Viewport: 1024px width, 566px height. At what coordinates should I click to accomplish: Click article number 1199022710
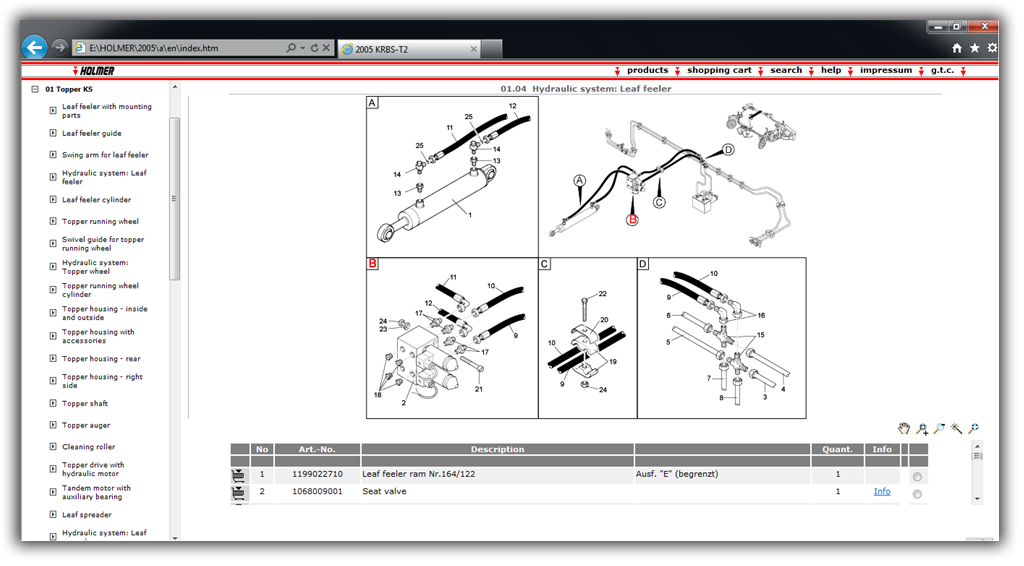point(317,474)
